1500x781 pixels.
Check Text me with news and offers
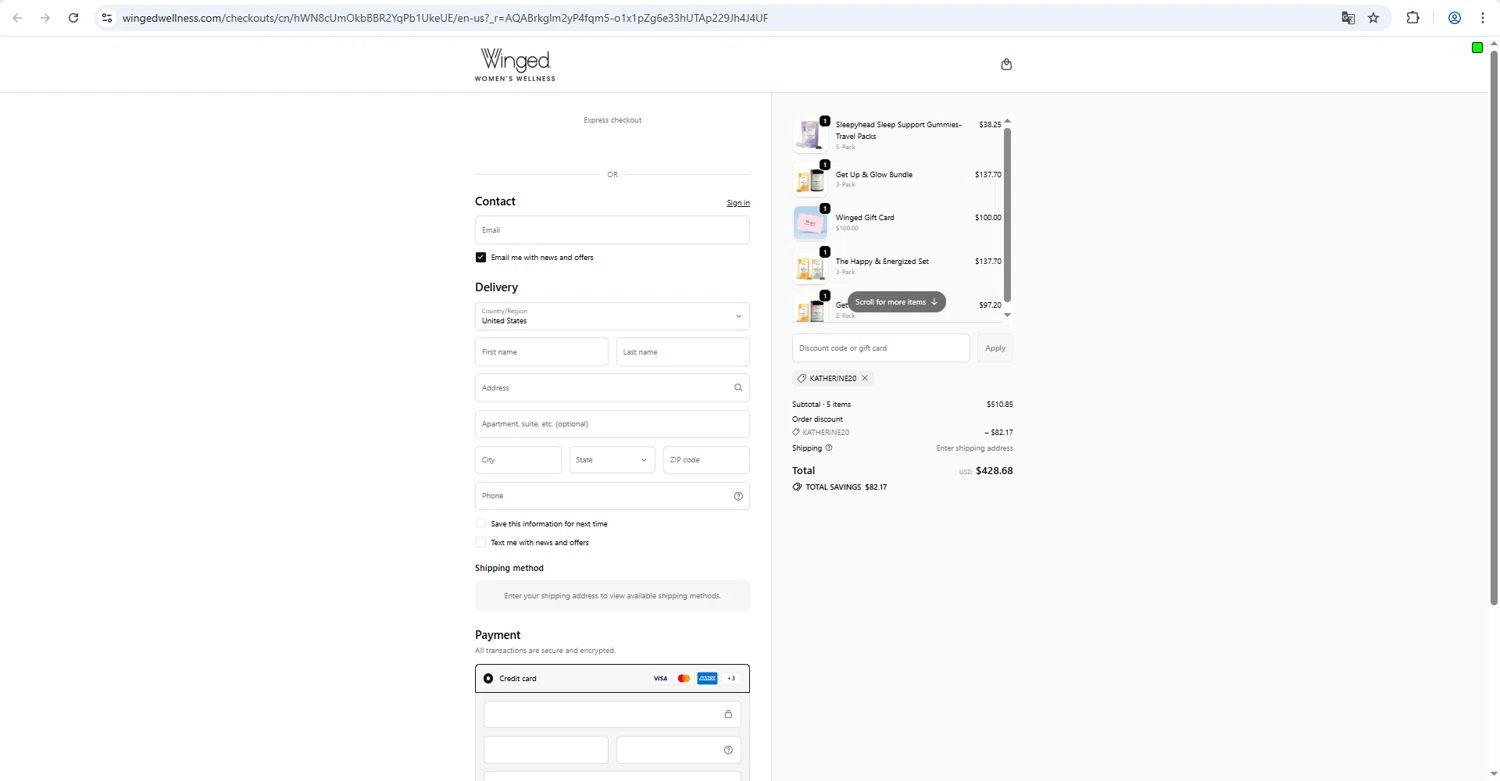tap(481, 543)
